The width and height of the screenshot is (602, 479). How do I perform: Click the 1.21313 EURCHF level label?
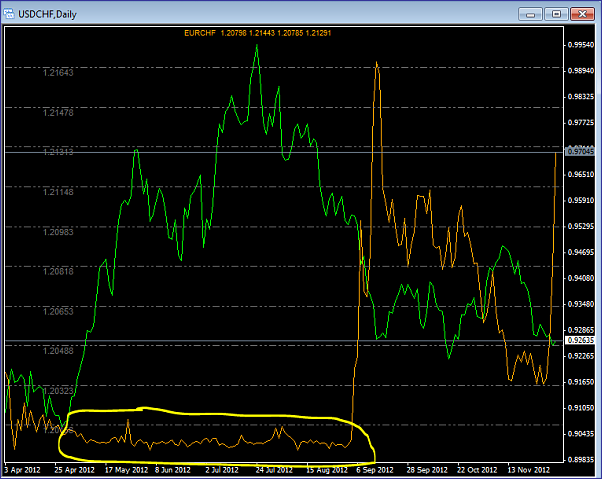58,152
